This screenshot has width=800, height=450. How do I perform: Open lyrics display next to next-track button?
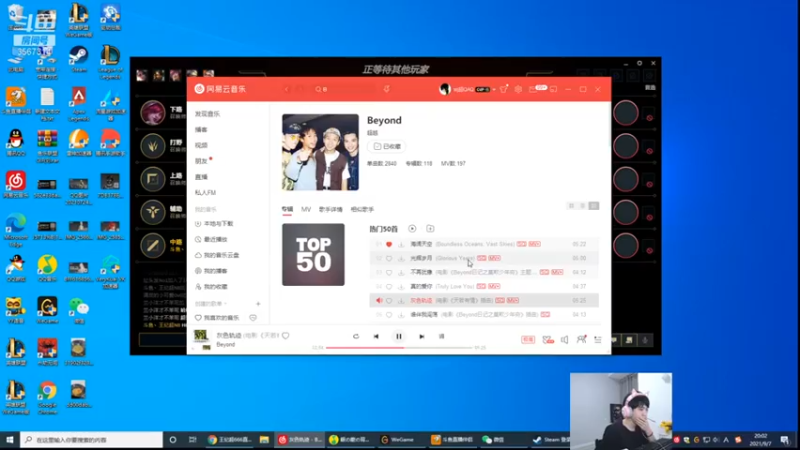[x=442, y=337]
